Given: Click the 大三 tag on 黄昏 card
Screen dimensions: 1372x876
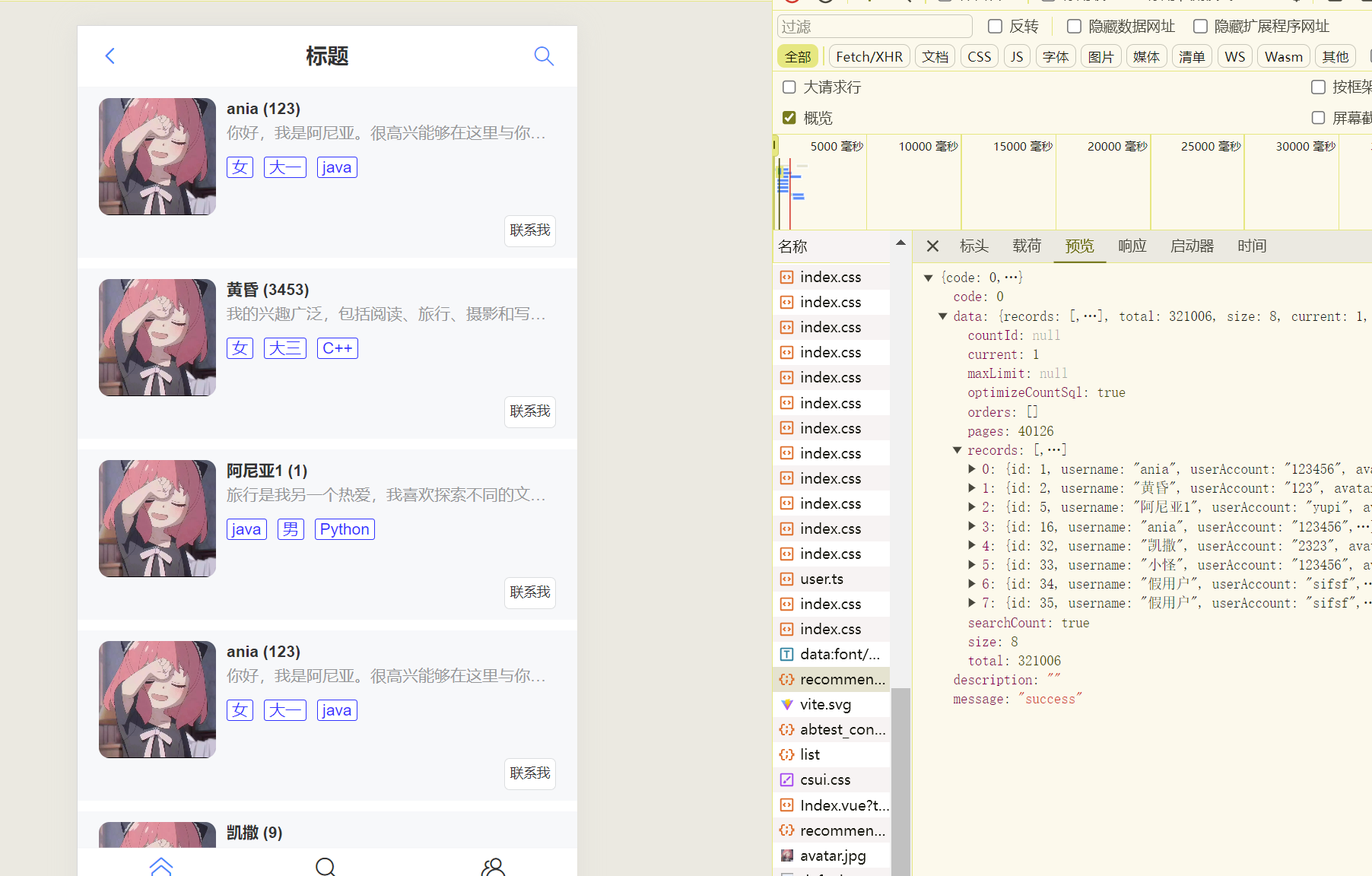Looking at the screenshot, I should point(285,348).
